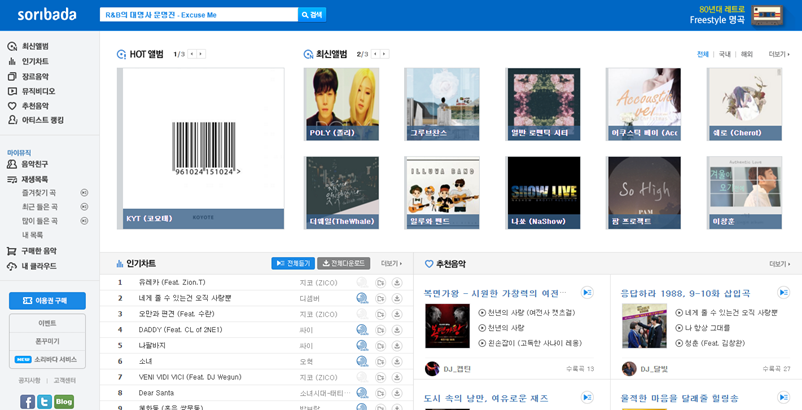Click the listen icon for Dear Santa

(362, 393)
